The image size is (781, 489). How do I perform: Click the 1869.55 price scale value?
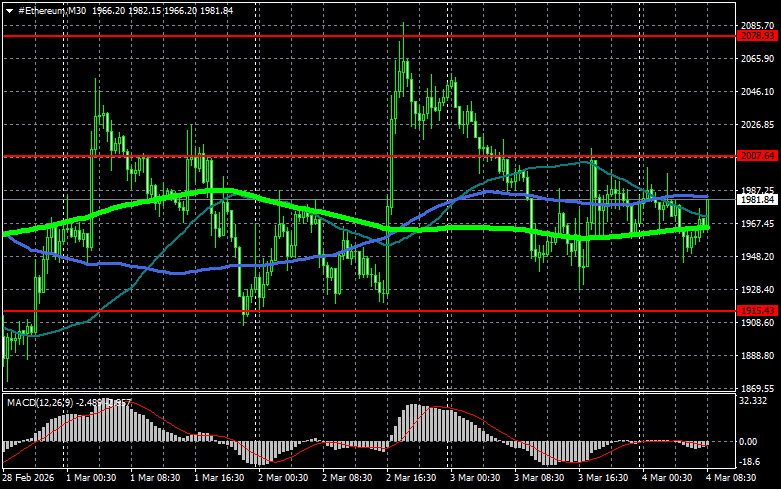tap(757, 388)
